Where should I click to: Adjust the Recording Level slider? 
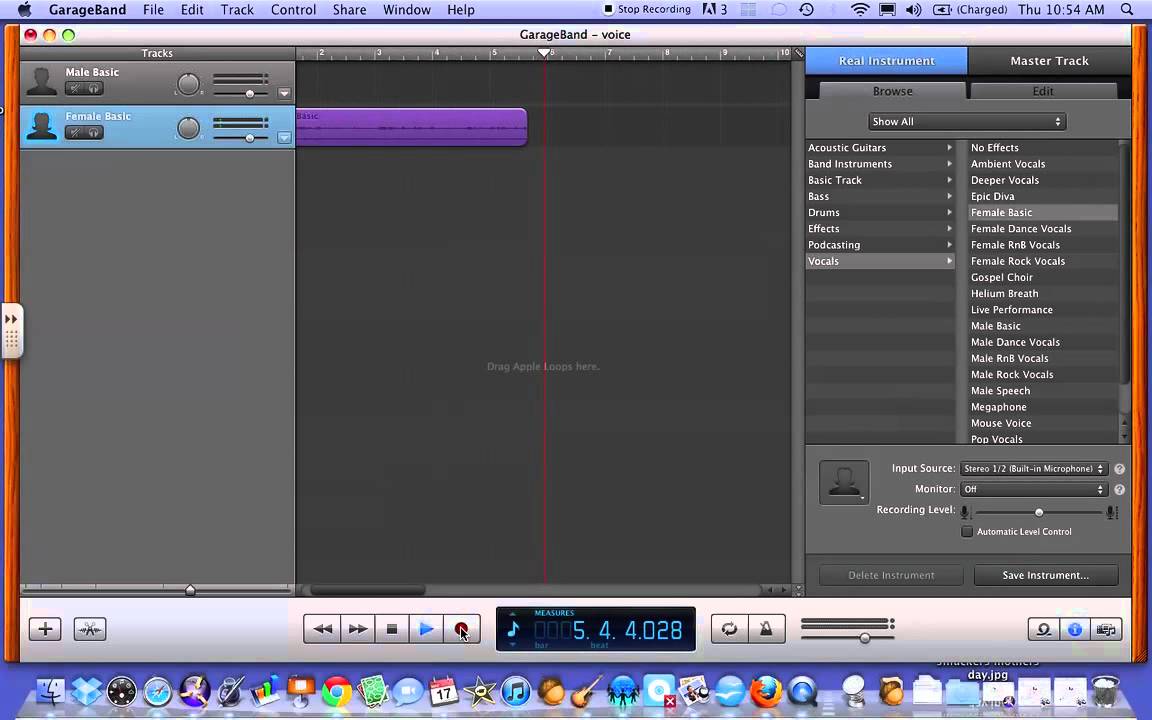coord(1038,512)
